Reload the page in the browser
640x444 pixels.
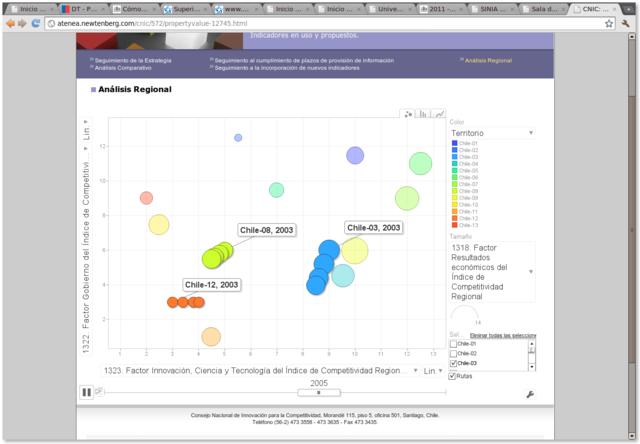[x=36, y=22]
